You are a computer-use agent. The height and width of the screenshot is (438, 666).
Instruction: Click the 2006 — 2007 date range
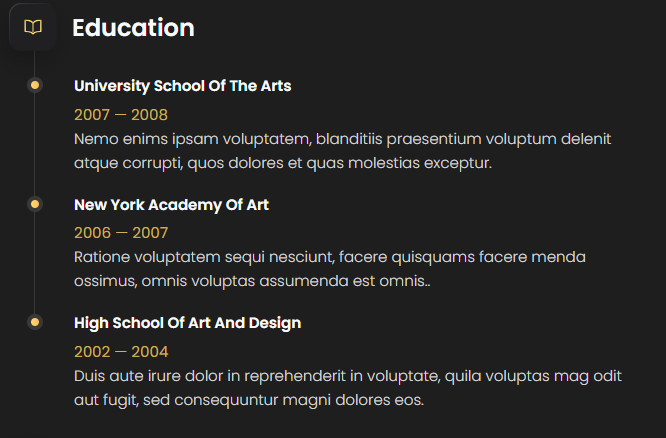click(x=121, y=233)
